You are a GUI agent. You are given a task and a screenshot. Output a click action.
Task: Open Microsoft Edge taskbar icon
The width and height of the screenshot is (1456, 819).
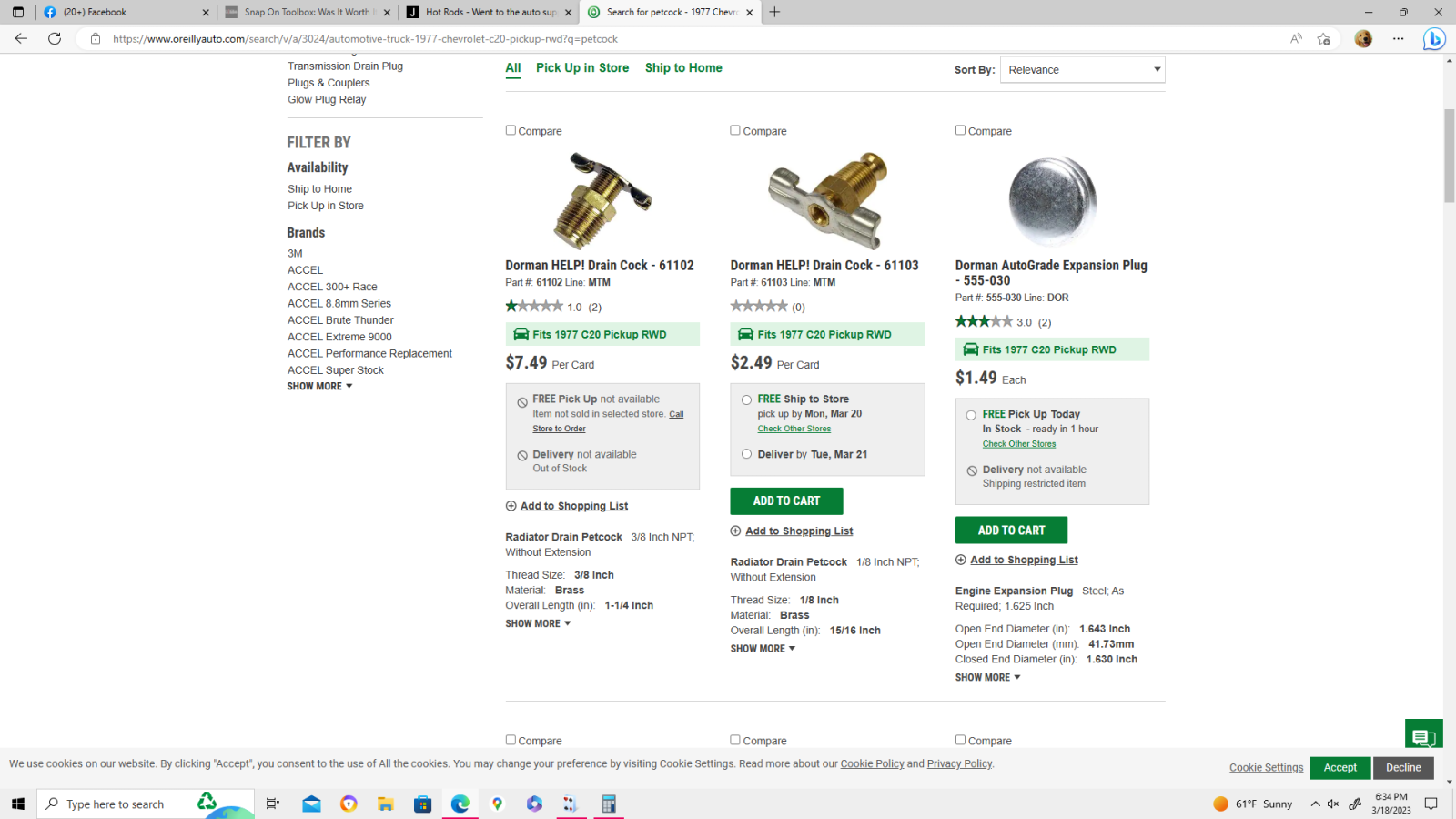[460, 804]
